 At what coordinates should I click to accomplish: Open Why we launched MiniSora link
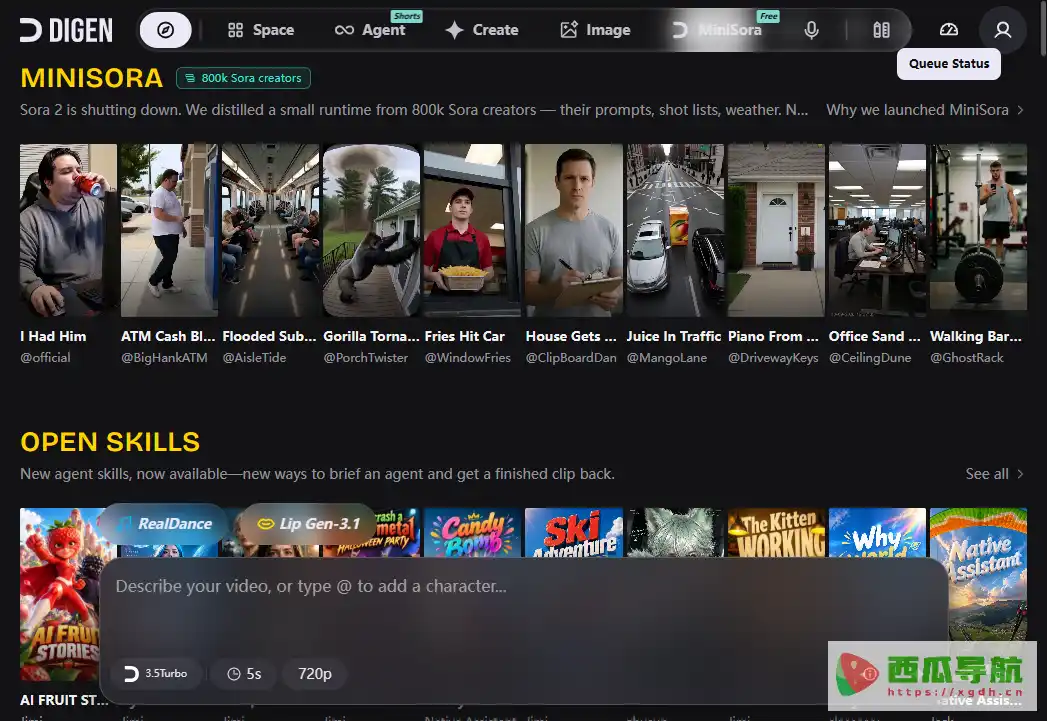(x=924, y=109)
